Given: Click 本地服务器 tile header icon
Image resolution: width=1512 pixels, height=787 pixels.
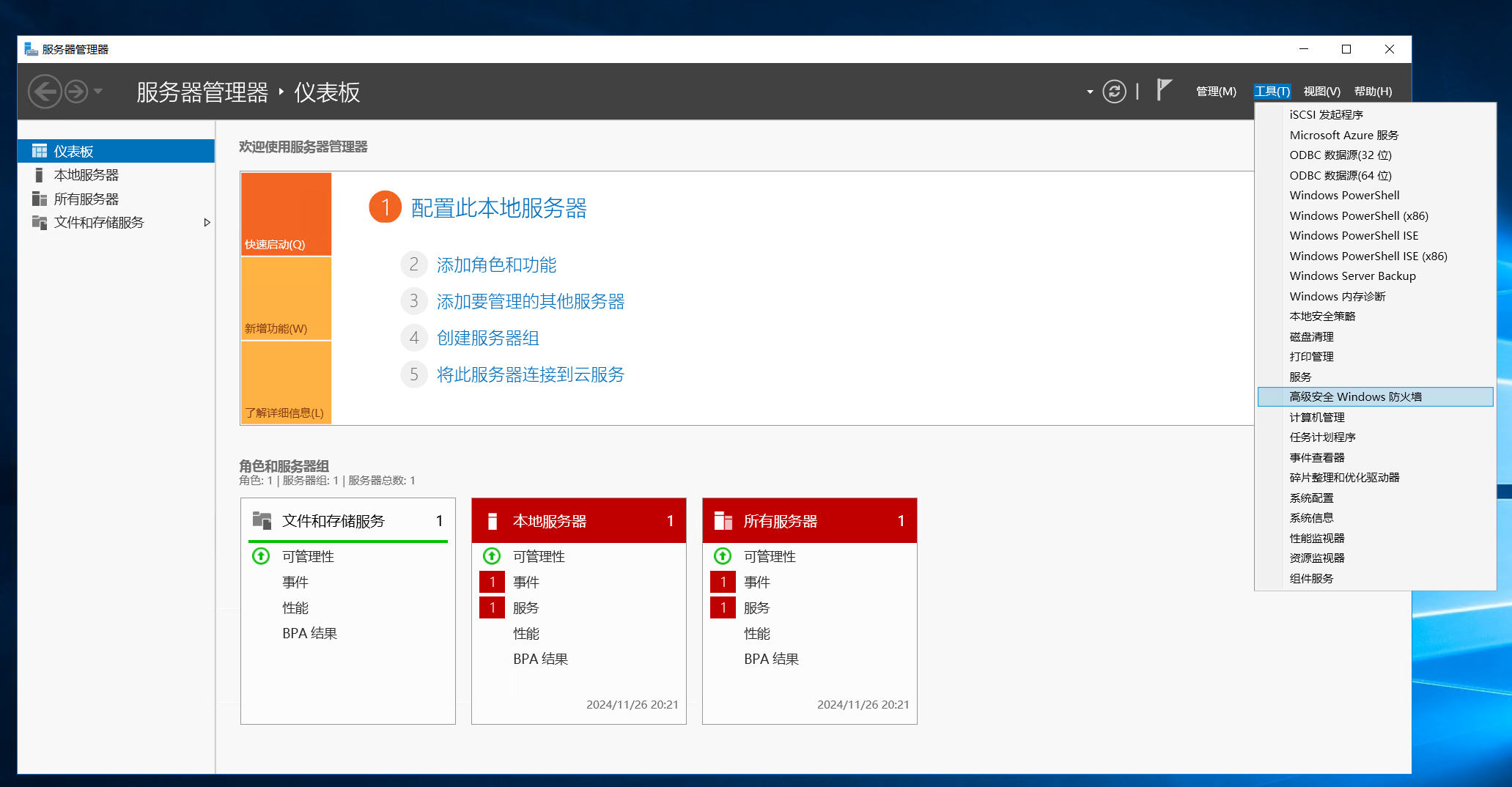Looking at the screenshot, I should [x=493, y=521].
